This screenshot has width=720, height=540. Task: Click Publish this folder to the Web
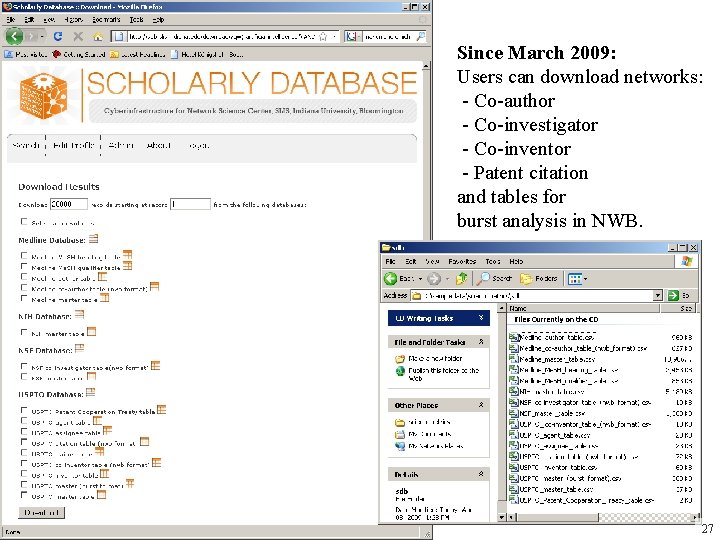point(443,374)
